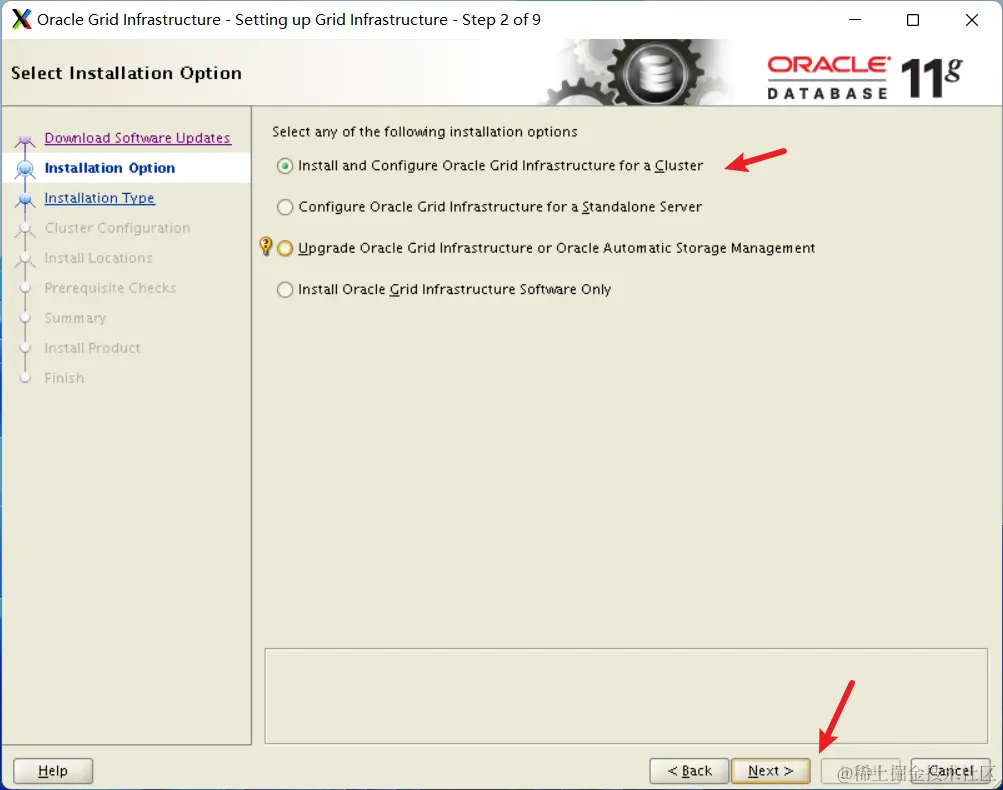Click the Install Product step text
Screen dimensions: 1003x790
pyautogui.click(x=92, y=348)
